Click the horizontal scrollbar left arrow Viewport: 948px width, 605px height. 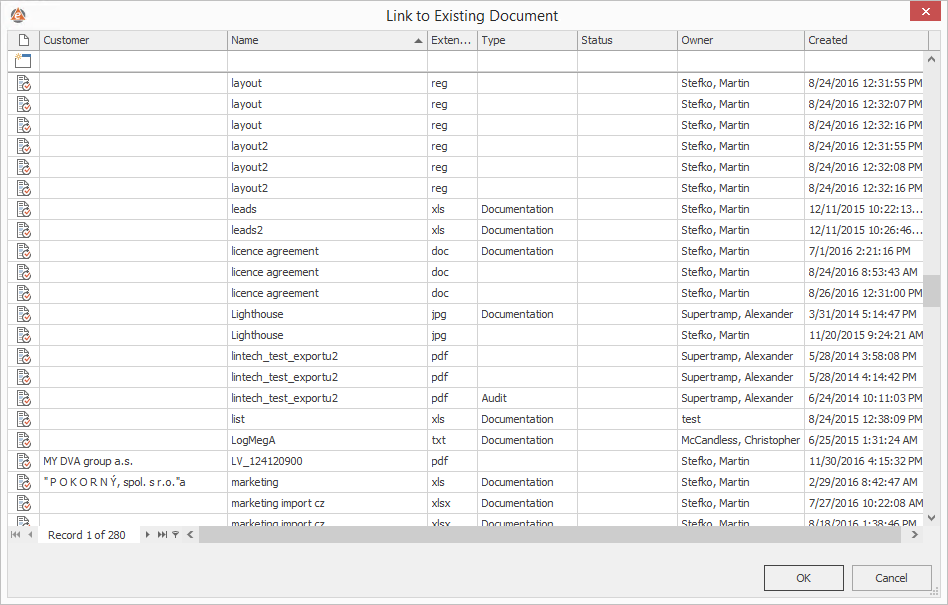190,534
